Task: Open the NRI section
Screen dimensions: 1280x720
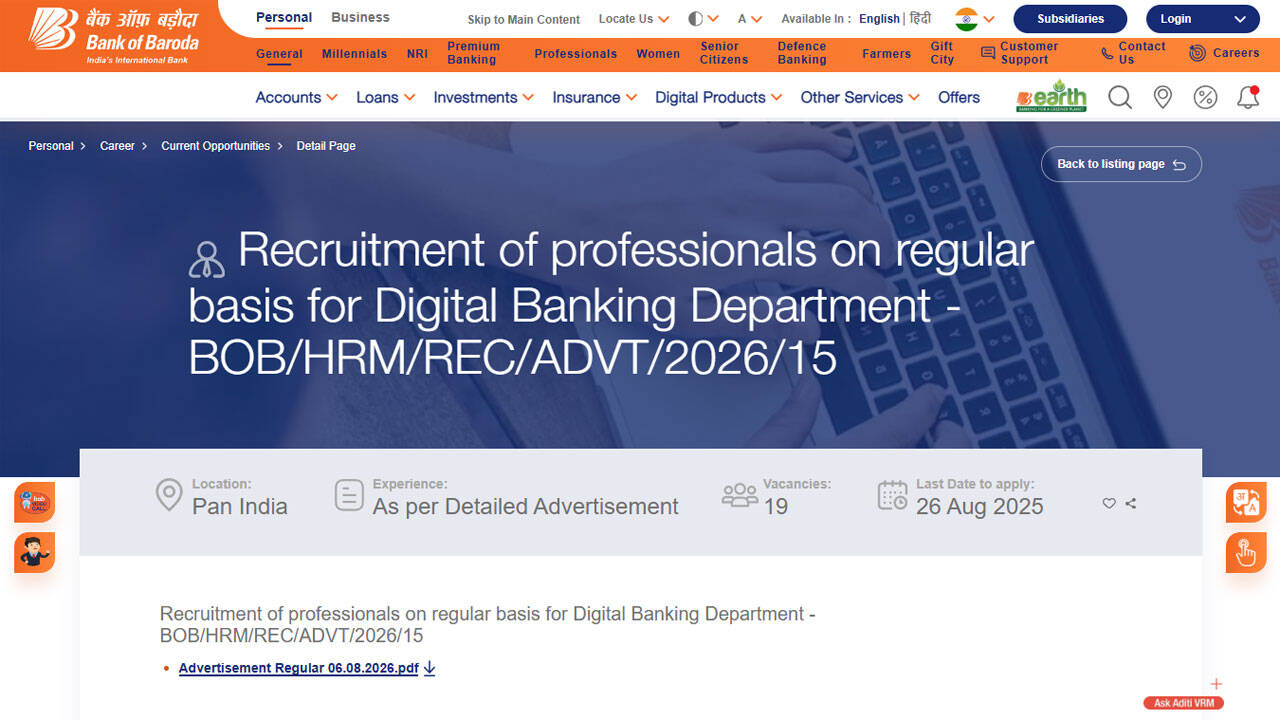Action: 417,54
